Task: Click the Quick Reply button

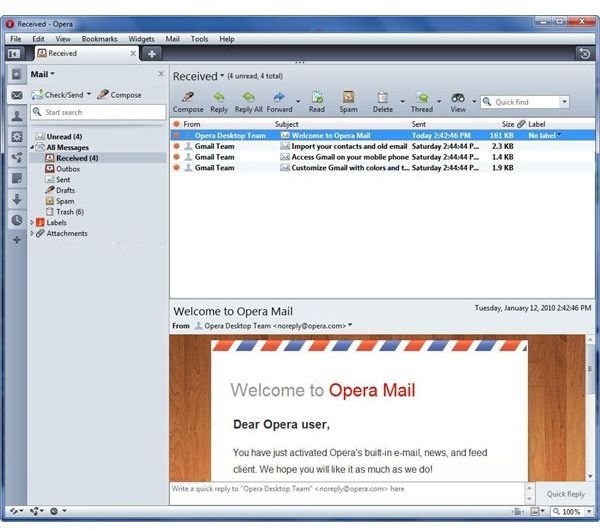Action: (x=565, y=494)
